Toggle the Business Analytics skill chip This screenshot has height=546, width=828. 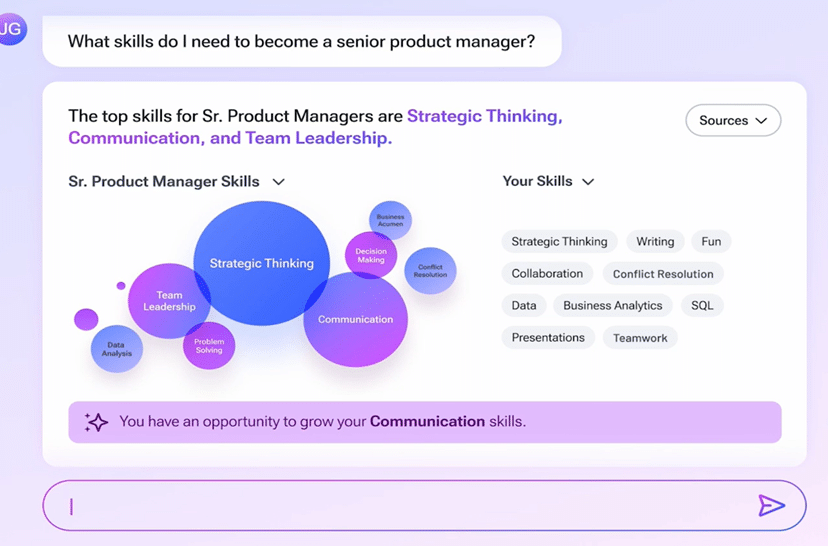pos(613,305)
